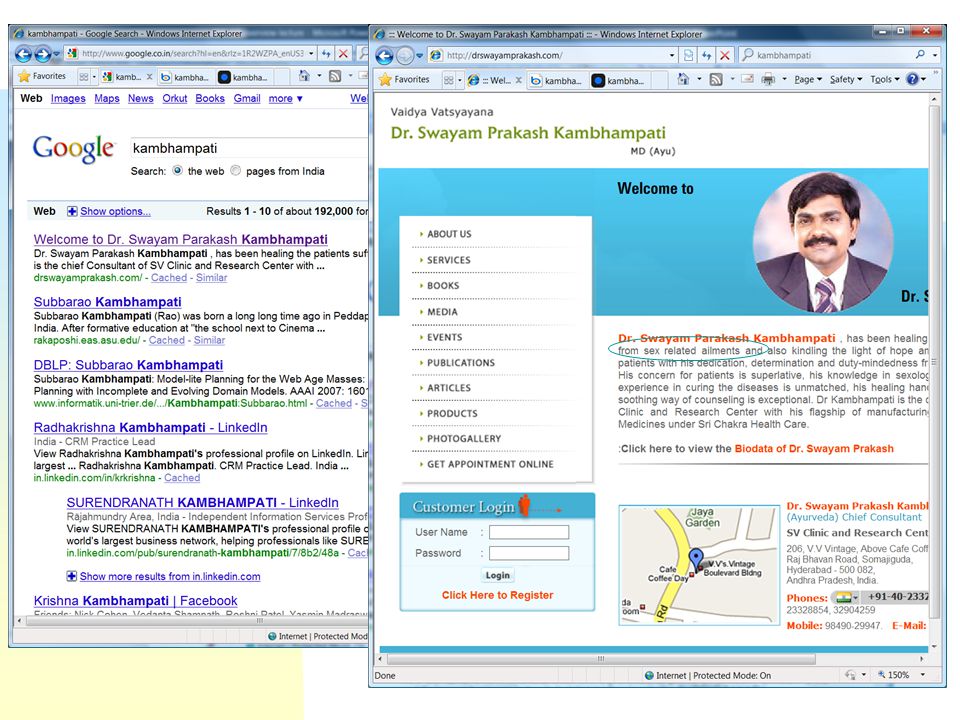Click Refresh button in Dr. Swayam window

click(x=707, y=55)
